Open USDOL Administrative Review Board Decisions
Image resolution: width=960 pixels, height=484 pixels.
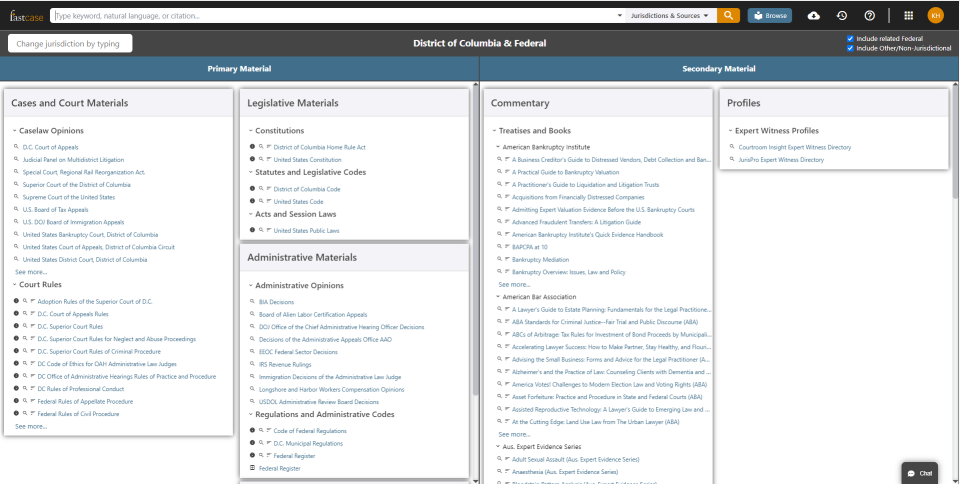(x=319, y=402)
